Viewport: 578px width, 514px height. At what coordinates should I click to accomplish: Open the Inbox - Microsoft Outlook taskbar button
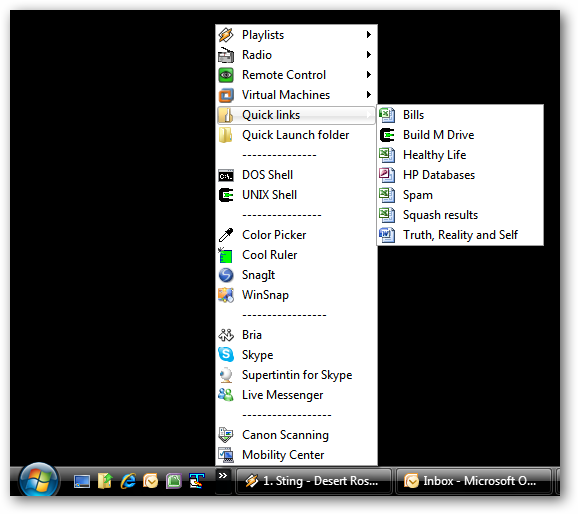point(474,481)
